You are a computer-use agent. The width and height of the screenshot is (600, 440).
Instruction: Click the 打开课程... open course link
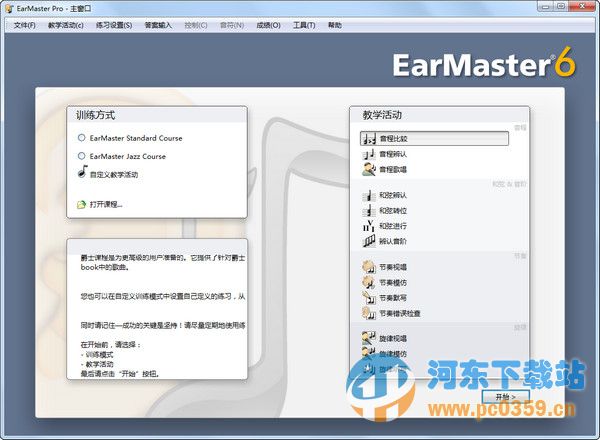tap(106, 205)
